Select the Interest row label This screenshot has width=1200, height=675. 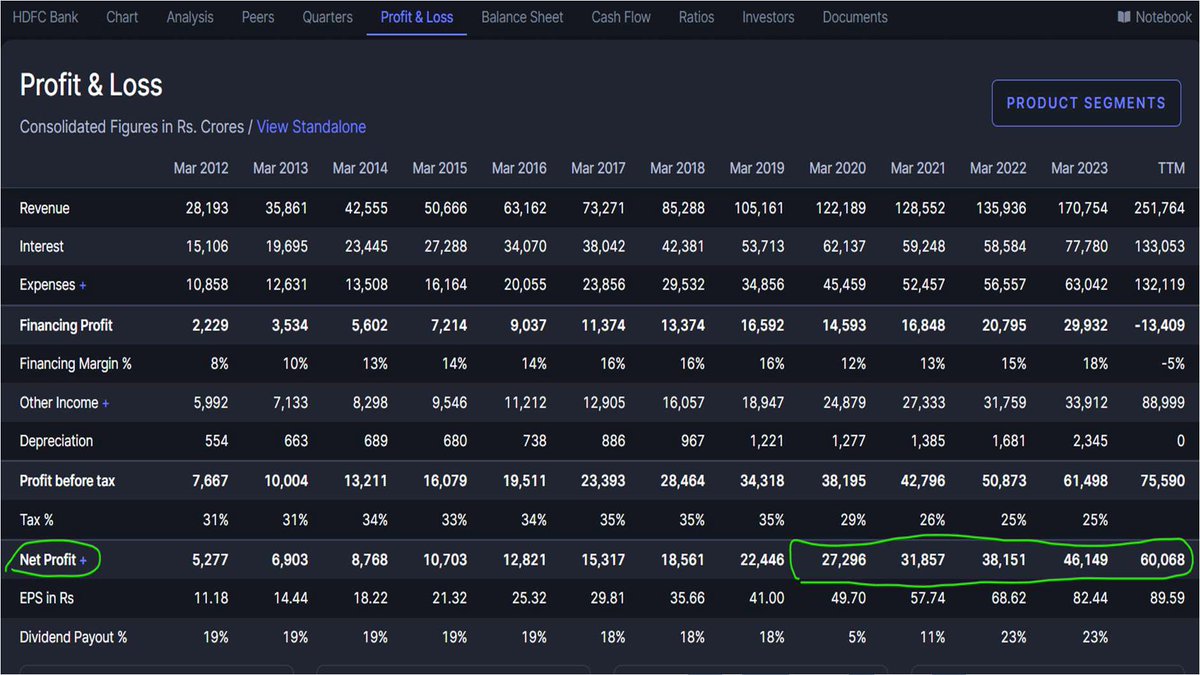[x=41, y=246]
